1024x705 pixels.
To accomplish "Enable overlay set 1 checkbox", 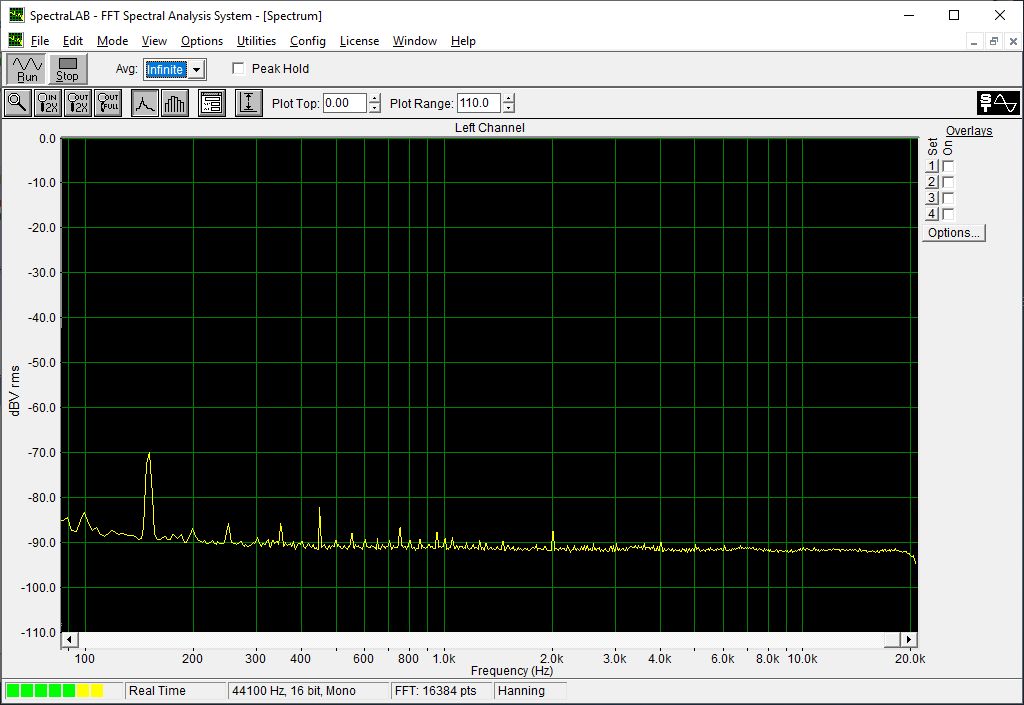I will tap(948, 166).
